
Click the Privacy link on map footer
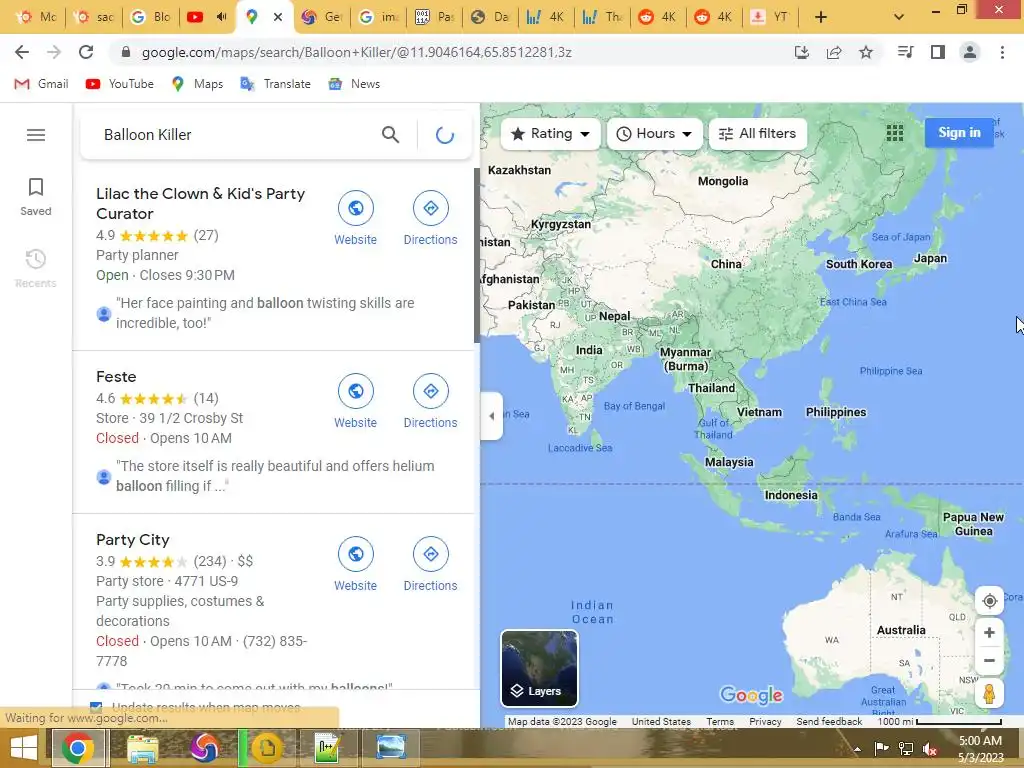point(765,722)
